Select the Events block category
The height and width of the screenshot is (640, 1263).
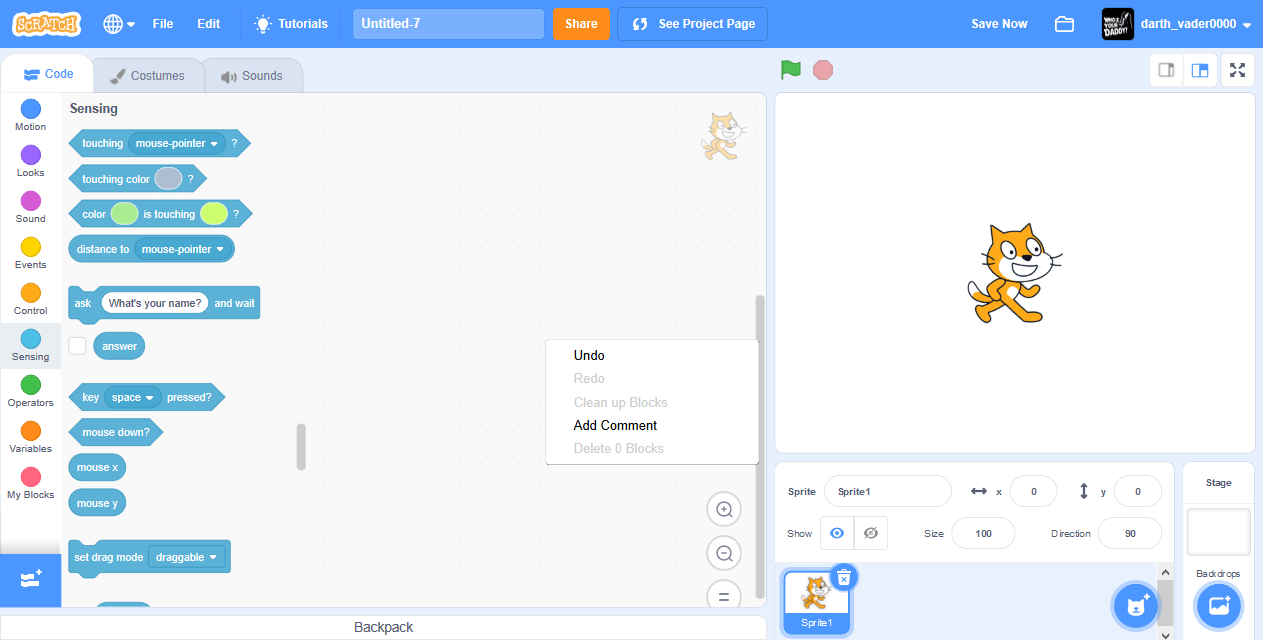click(31, 253)
